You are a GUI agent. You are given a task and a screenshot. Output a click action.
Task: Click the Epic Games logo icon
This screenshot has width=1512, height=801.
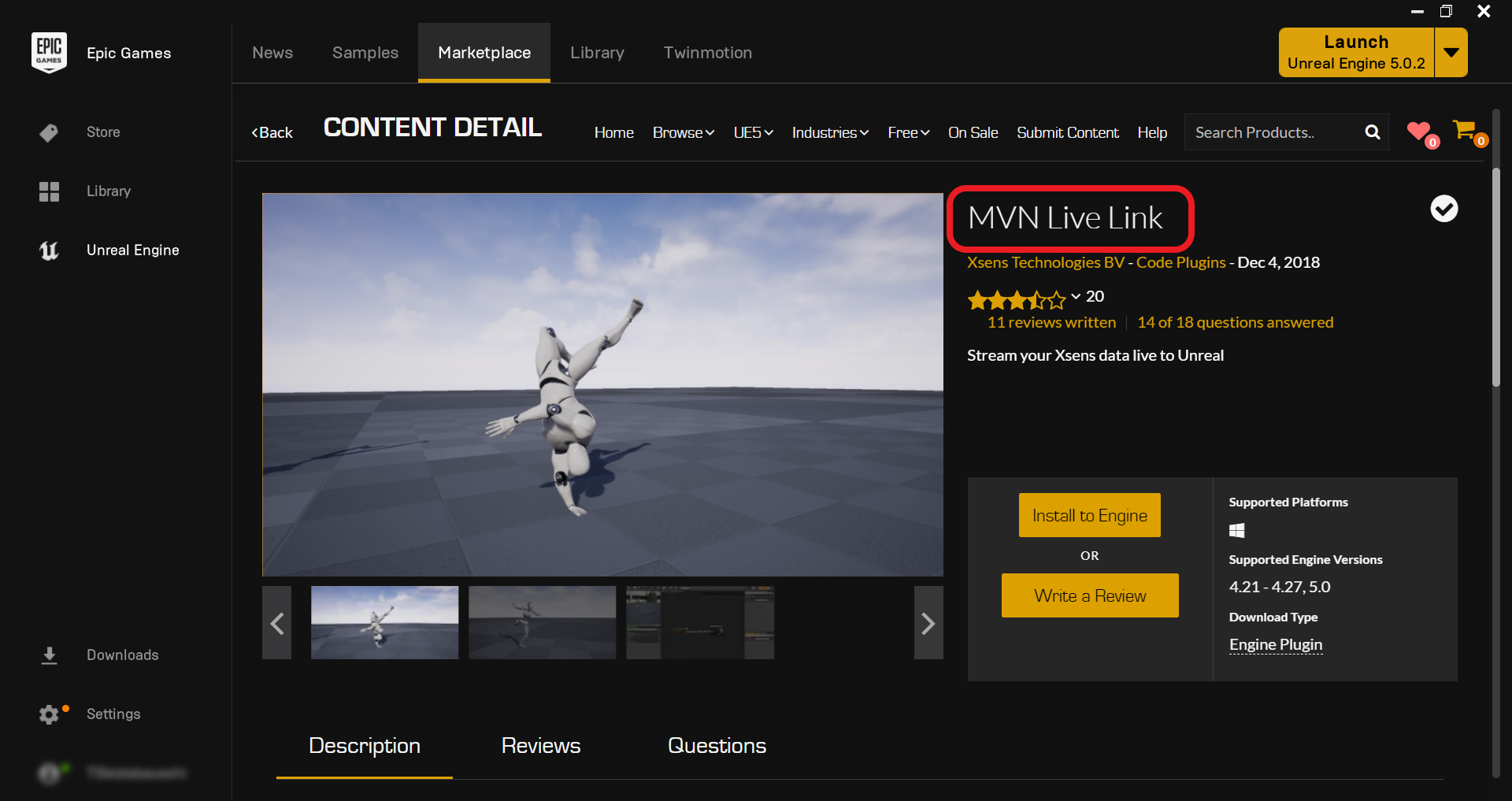pos(49,53)
